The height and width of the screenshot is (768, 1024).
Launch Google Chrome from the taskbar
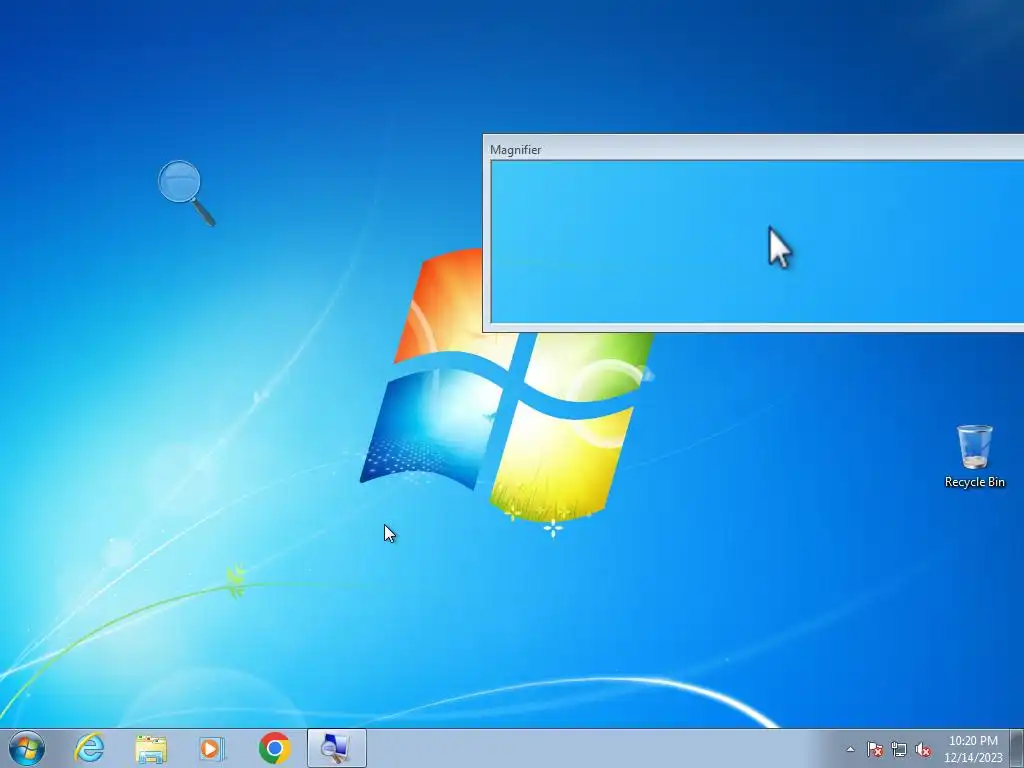click(274, 748)
